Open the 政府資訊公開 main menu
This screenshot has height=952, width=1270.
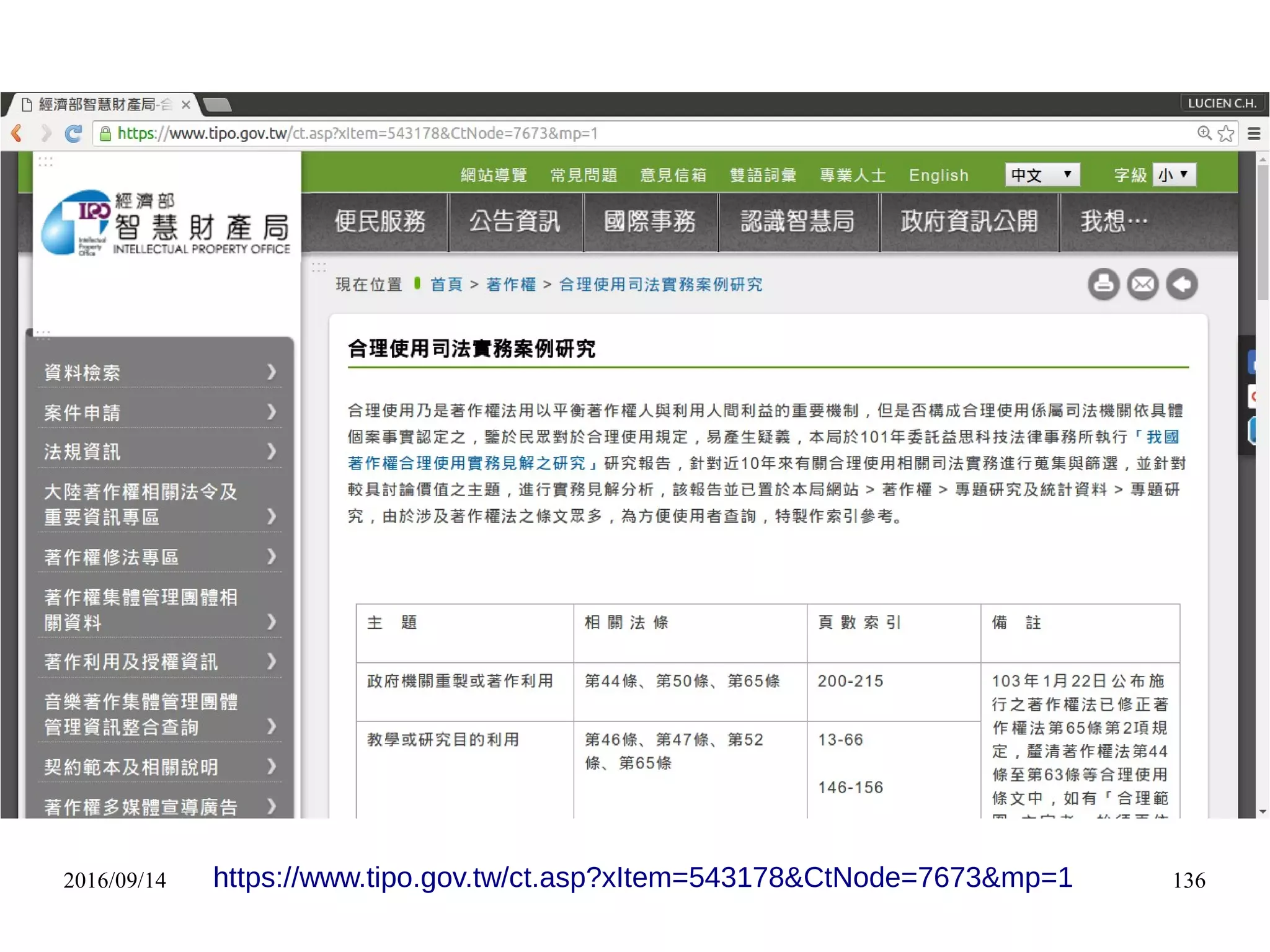pos(969,221)
